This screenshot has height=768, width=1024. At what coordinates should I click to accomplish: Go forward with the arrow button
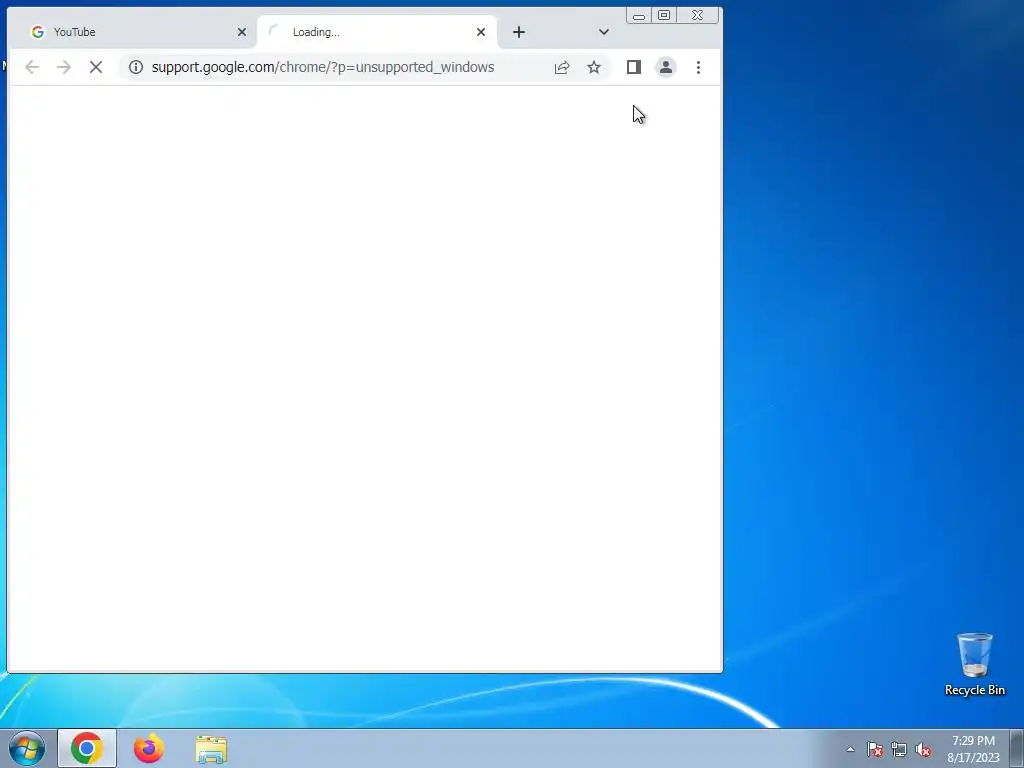click(63, 67)
